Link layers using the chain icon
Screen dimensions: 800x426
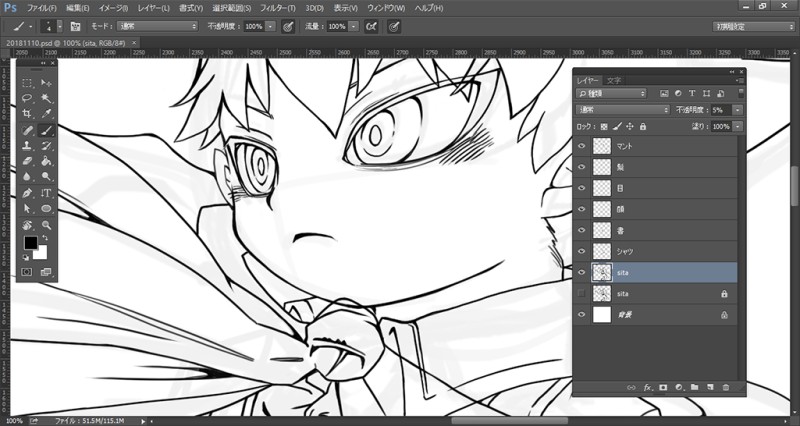tap(632, 388)
